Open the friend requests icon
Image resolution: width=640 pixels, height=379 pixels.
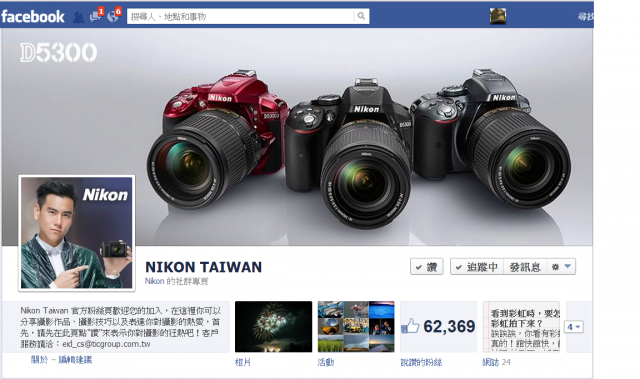[78, 17]
